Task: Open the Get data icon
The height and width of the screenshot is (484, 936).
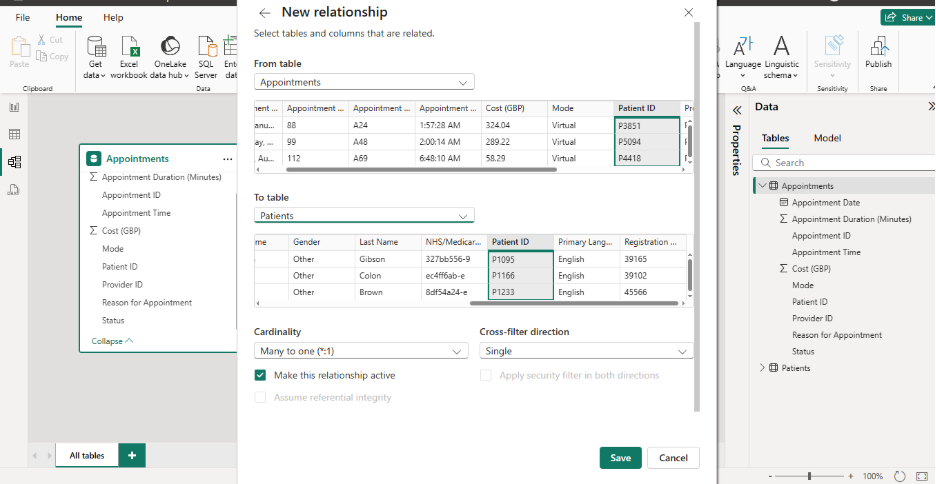Action: click(96, 46)
